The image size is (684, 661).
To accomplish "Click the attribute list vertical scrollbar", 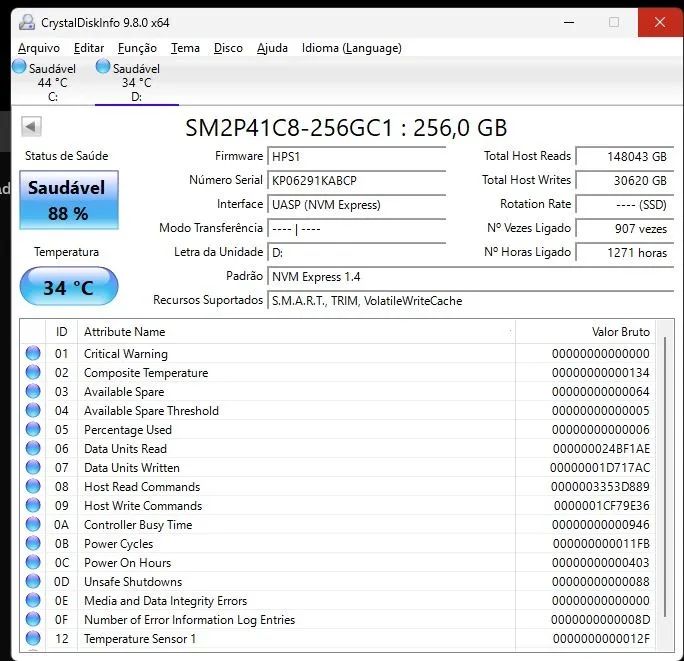I will [665, 476].
